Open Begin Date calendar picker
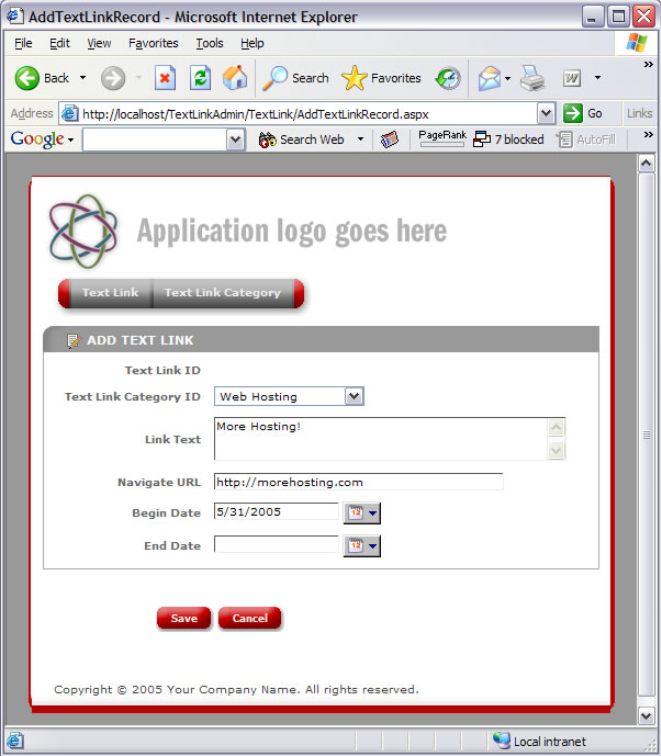661x756 pixels. 362,513
